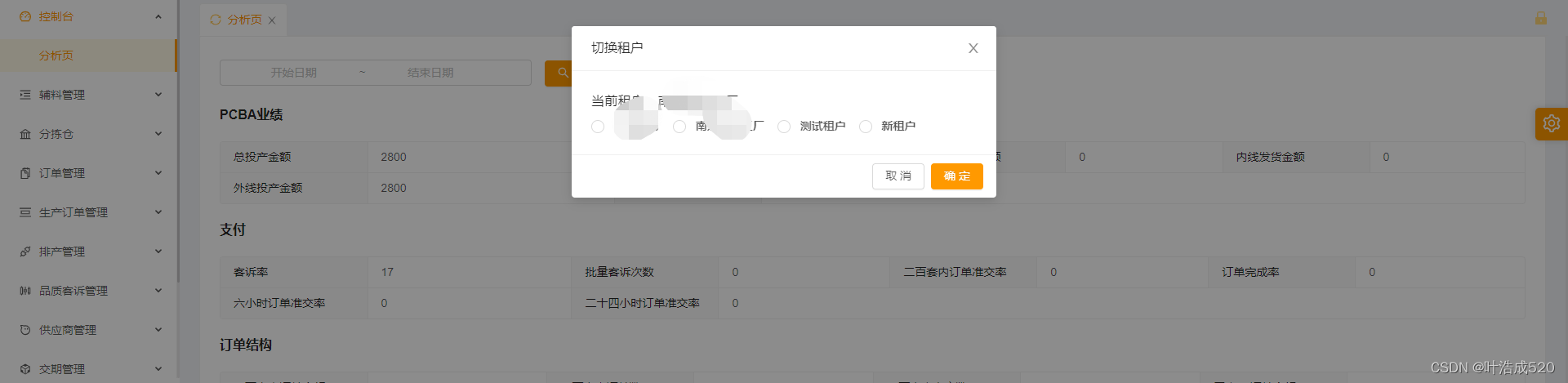The width and height of the screenshot is (1568, 383).
Task: Expand the 品质客诉管理 chevron
Action: point(158,291)
